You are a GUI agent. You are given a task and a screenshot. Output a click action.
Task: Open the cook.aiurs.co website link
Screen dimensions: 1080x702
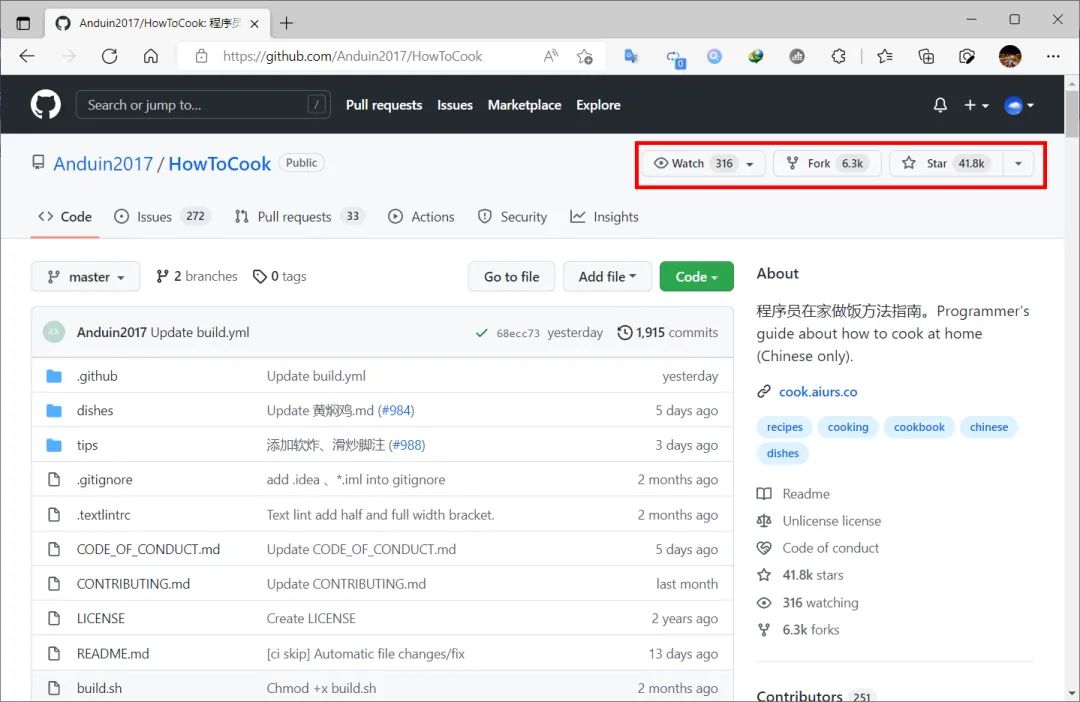coord(818,391)
